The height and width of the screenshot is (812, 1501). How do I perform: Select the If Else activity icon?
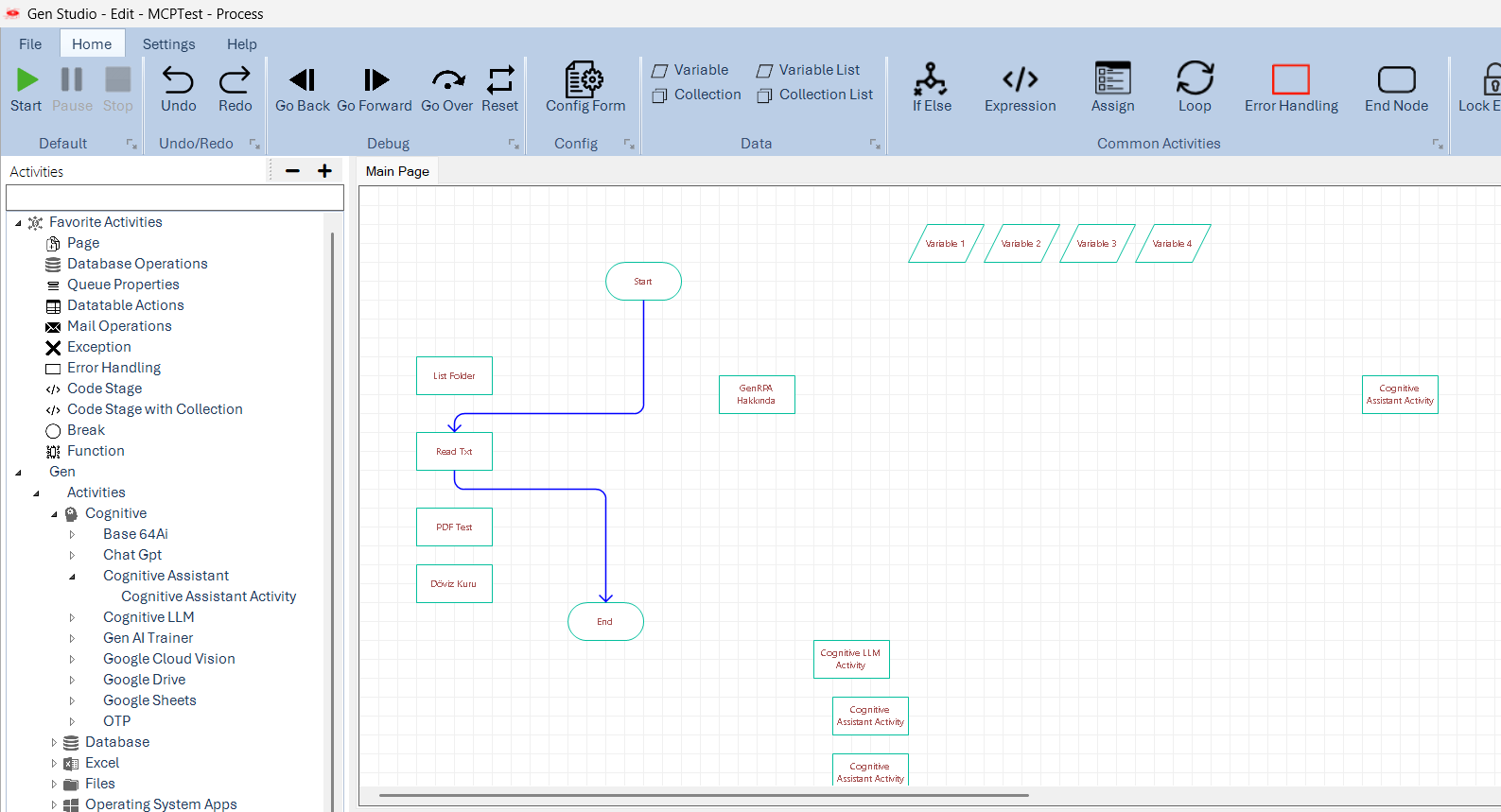pyautogui.click(x=931, y=80)
